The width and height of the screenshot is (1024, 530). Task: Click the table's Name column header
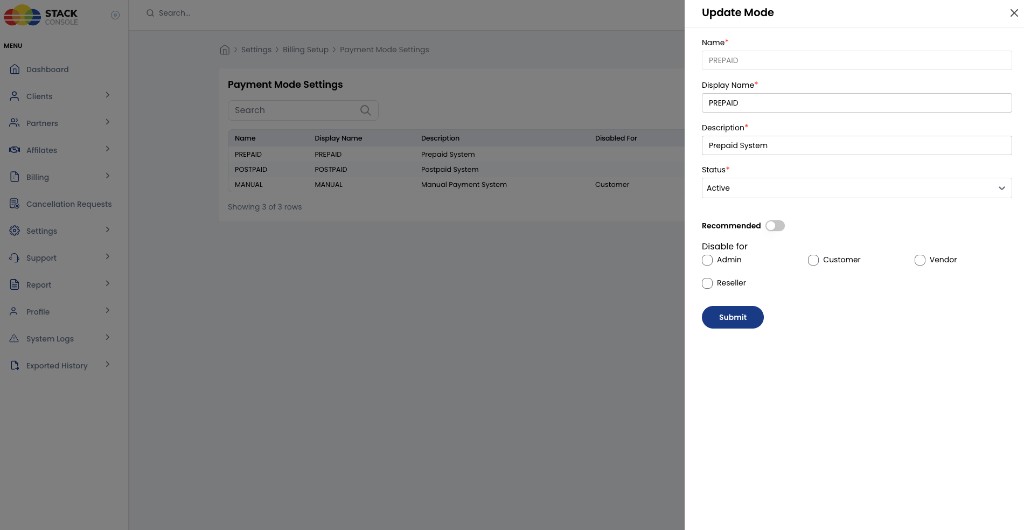point(245,138)
